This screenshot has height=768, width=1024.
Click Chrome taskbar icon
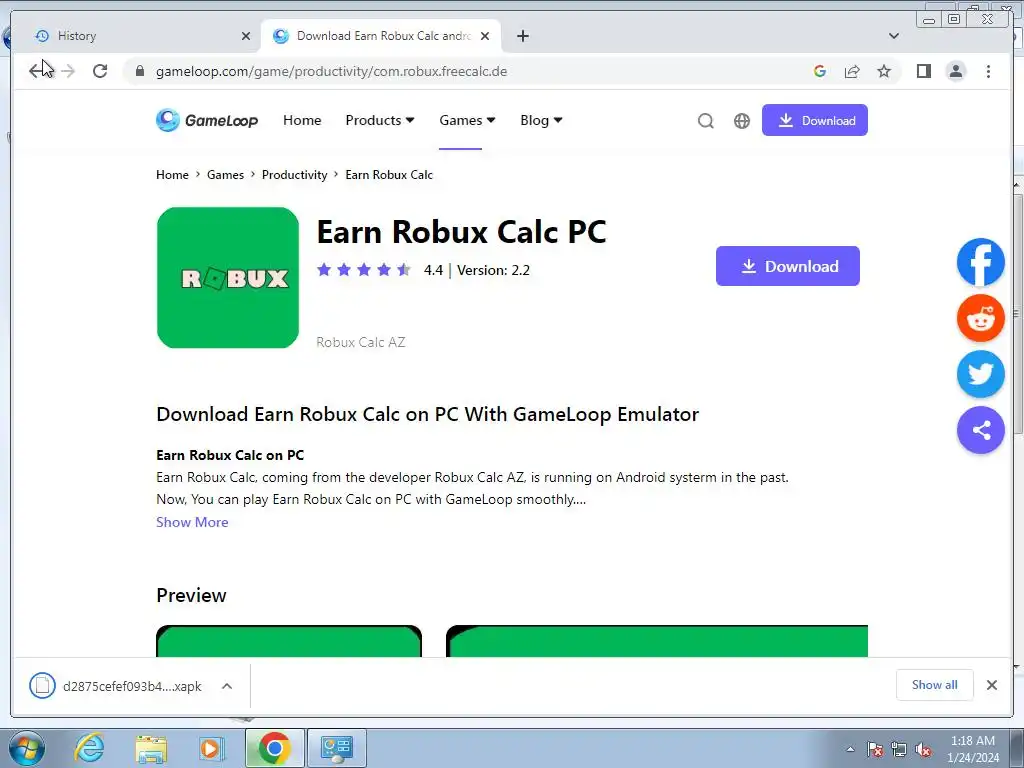tap(274, 748)
